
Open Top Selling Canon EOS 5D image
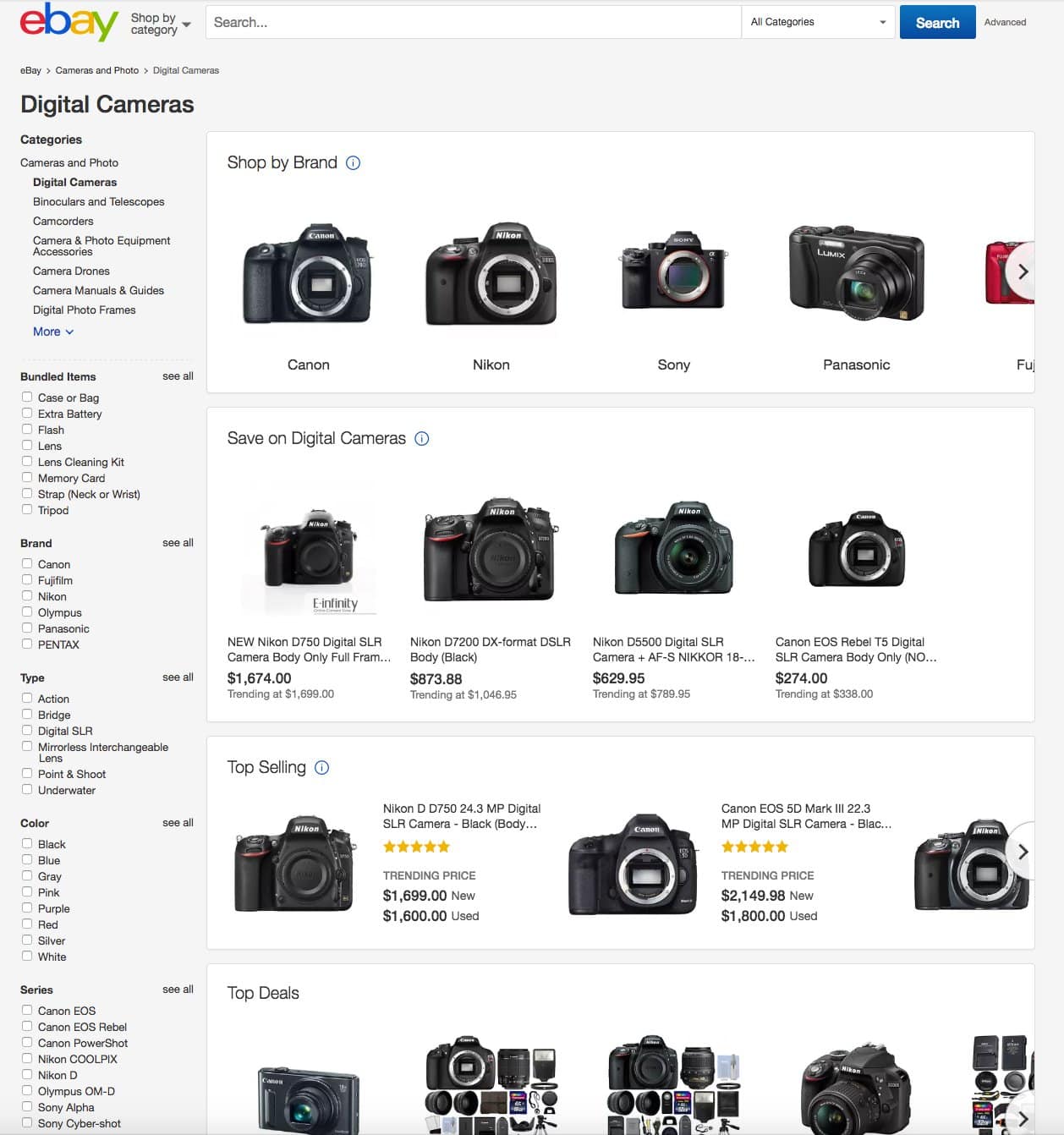point(634,864)
